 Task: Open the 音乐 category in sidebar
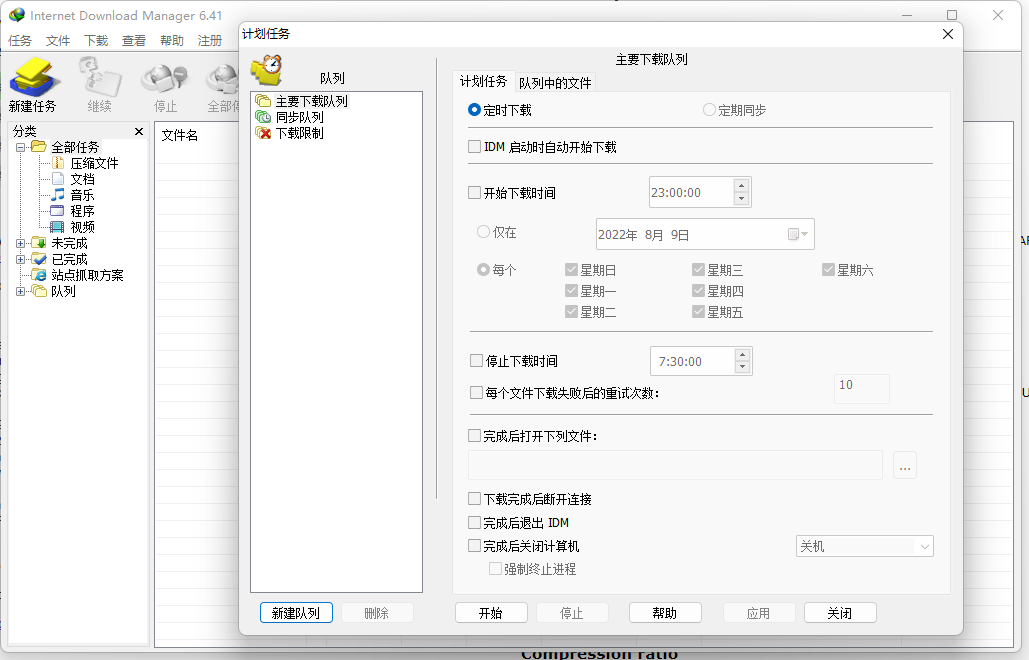74,194
